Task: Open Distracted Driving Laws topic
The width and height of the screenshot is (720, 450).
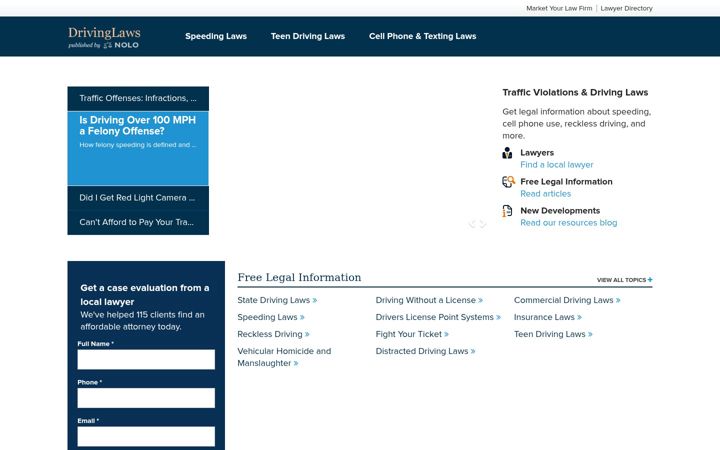Action: pos(425,351)
